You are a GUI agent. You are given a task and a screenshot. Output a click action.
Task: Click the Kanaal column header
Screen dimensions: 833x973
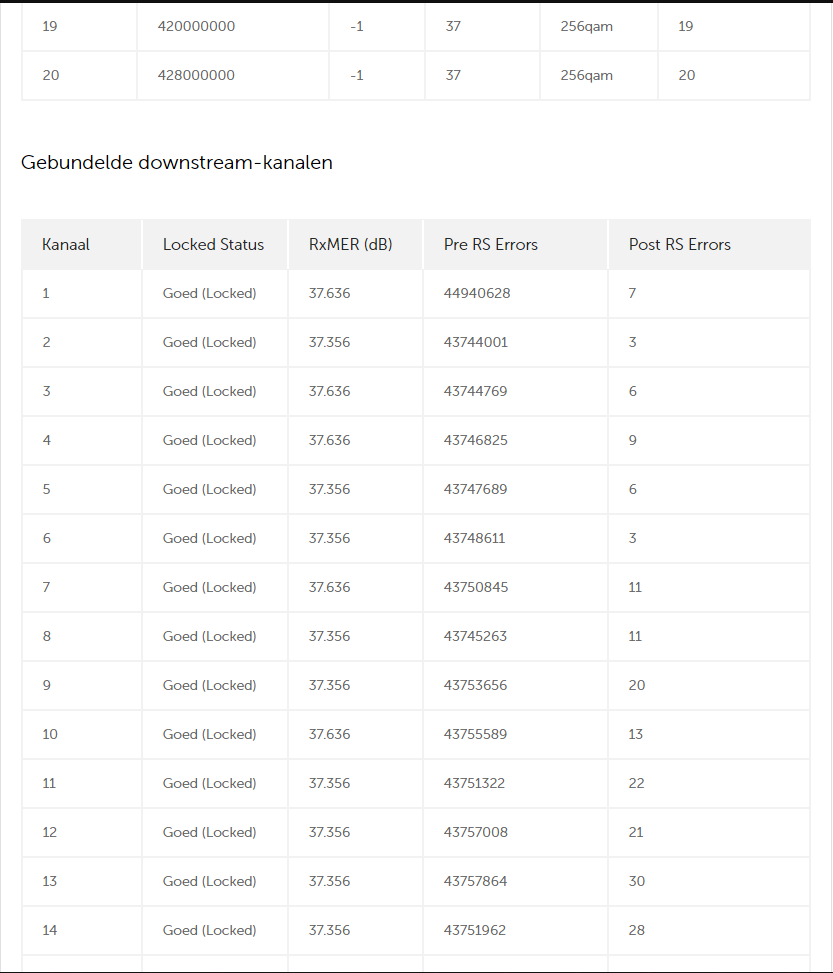66,244
